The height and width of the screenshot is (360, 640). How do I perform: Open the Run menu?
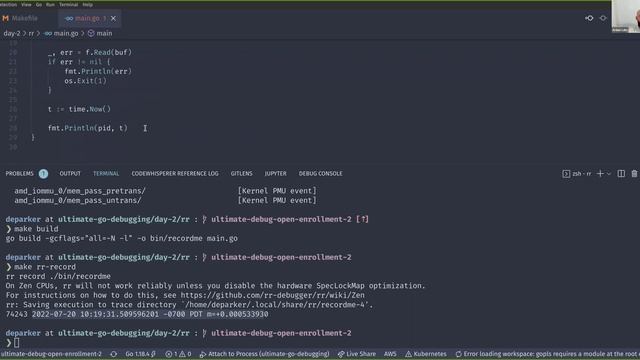(50, 4)
